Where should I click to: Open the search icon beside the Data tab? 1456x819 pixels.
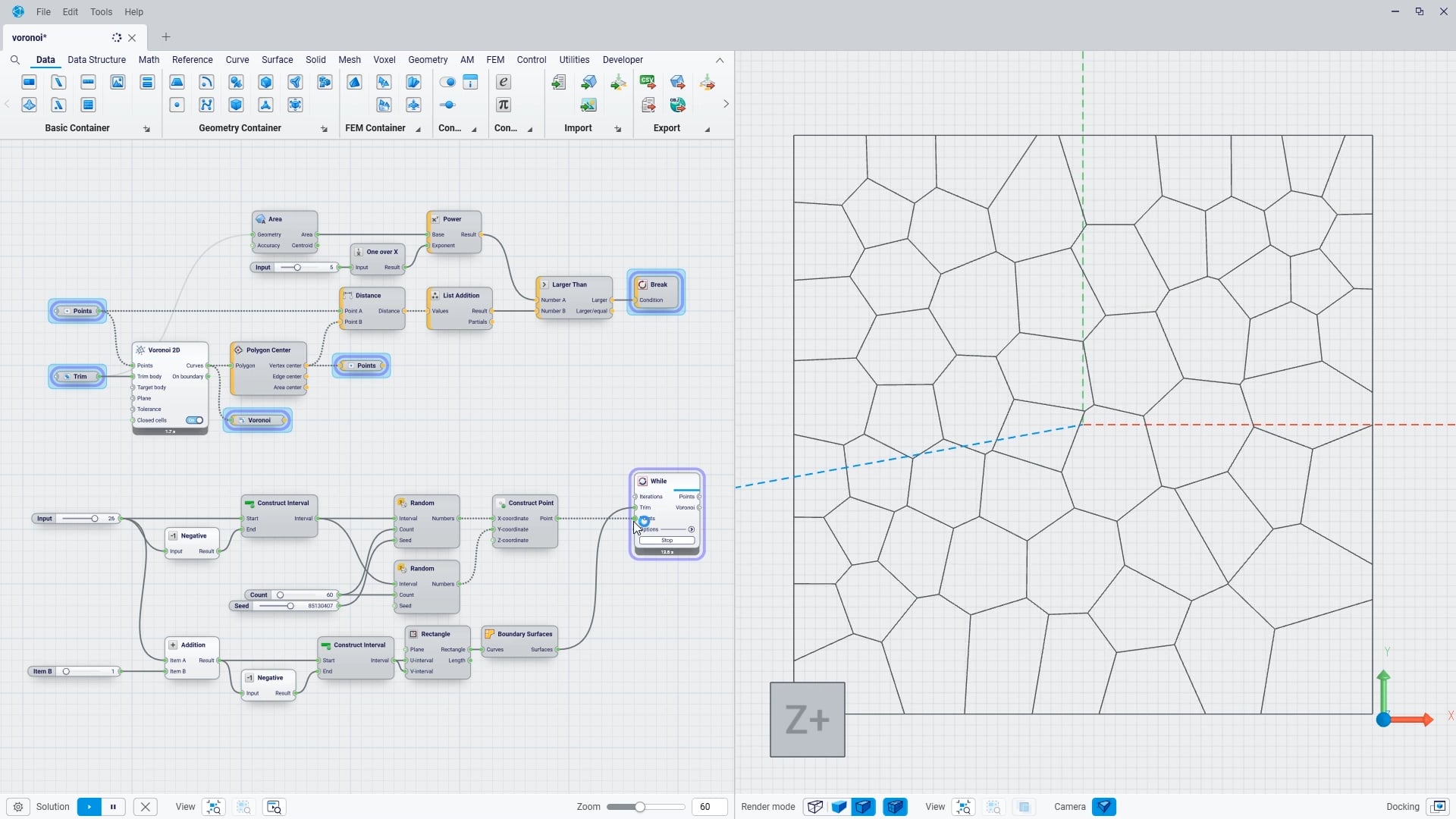click(15, 60)
